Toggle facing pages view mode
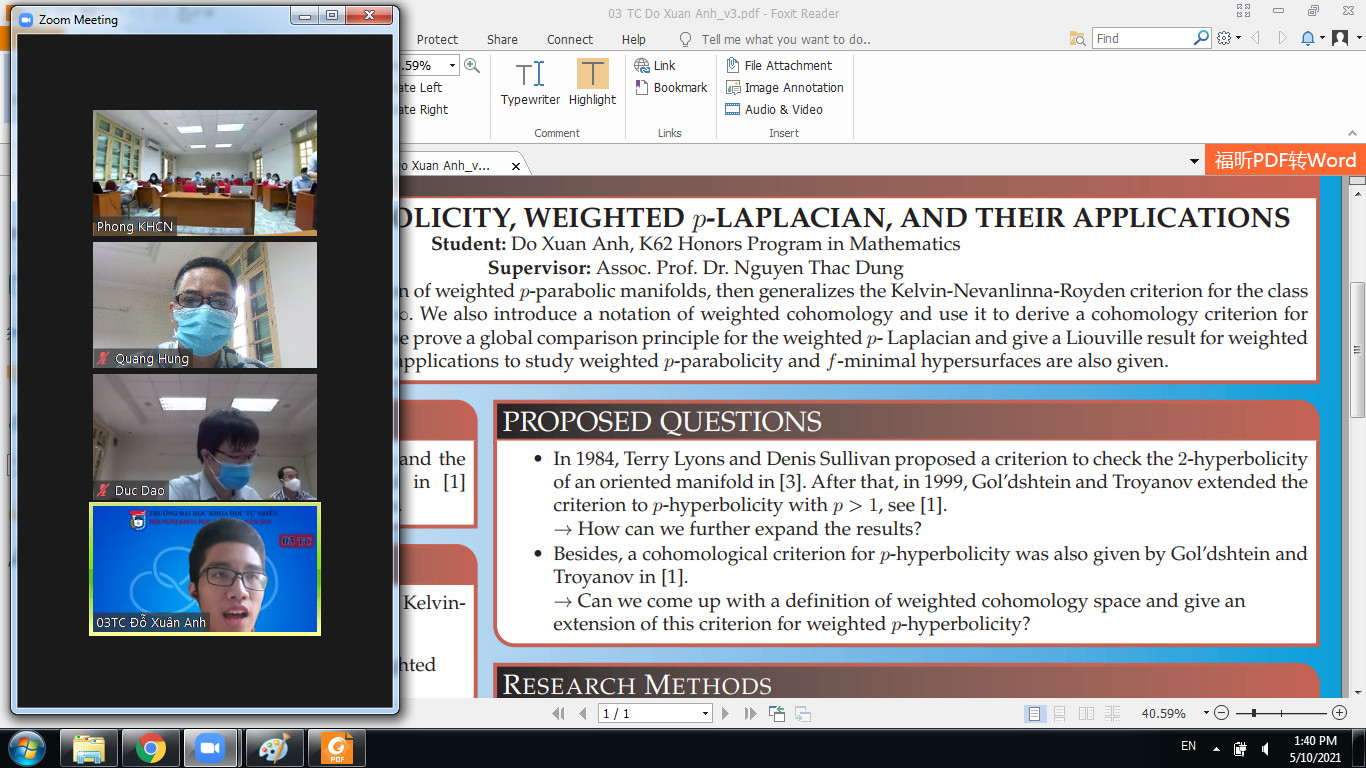The width and height of the screenshot is (1366, 768). [1086, 713]
